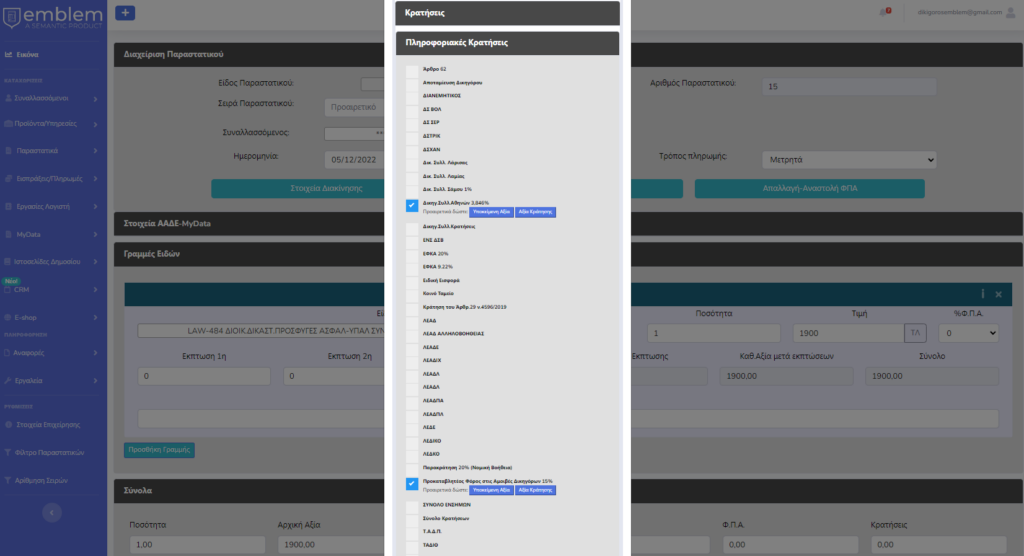The image size is (1024, 556).
Task: Open the %Φ.Π.Α. dropdown
Action: click(x=966, y=332)
